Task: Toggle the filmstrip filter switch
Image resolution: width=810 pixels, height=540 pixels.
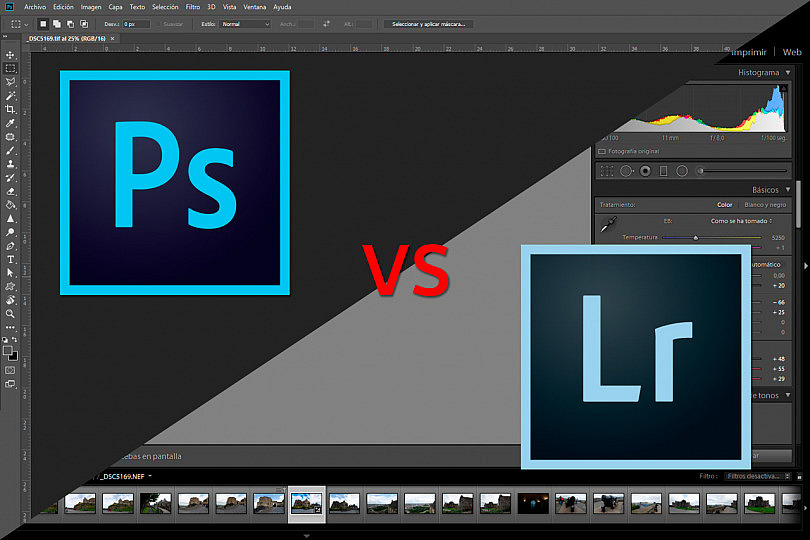Action: pos(799,476)
